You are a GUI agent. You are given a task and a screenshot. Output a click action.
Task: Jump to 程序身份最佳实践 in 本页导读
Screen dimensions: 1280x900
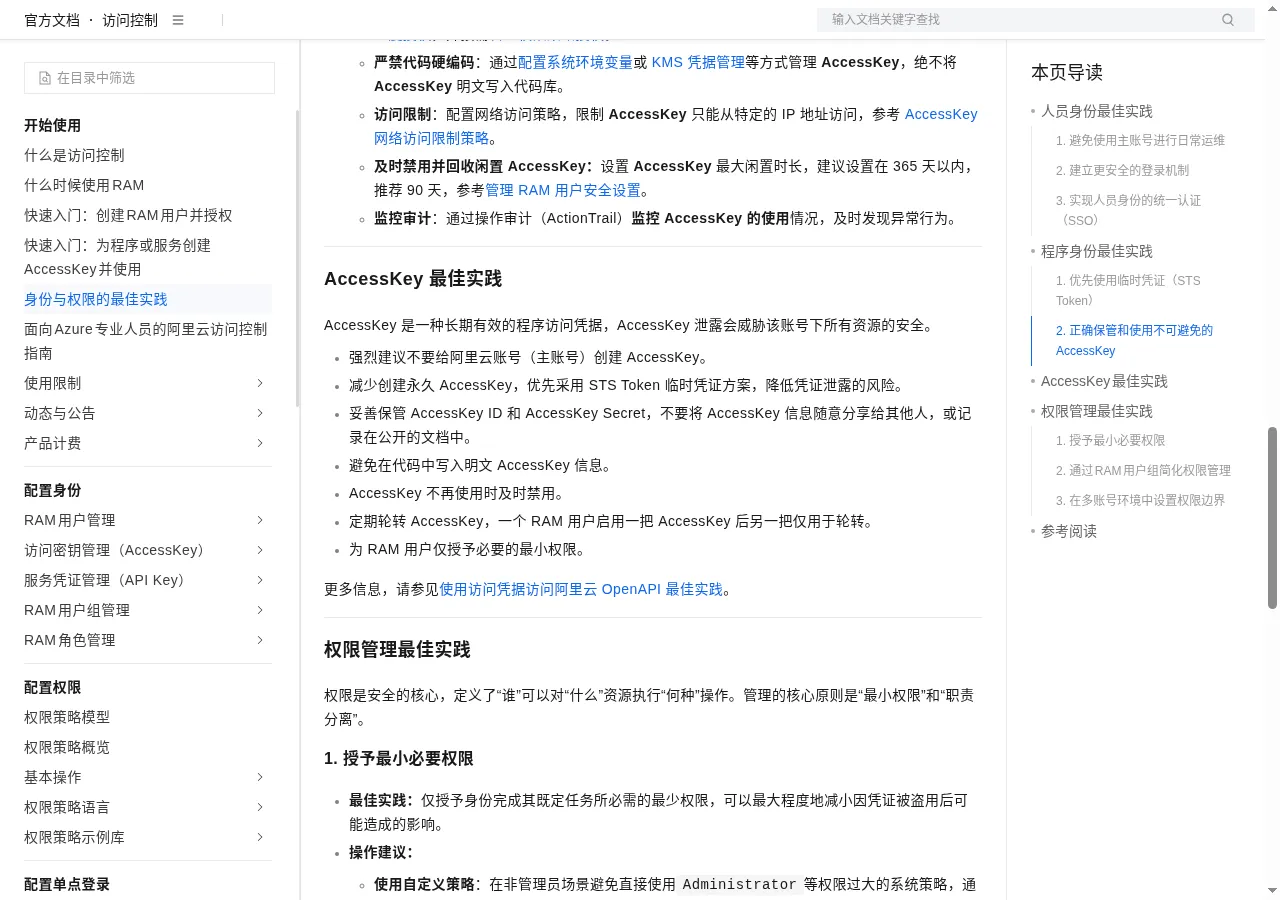tap(1097, 251)
